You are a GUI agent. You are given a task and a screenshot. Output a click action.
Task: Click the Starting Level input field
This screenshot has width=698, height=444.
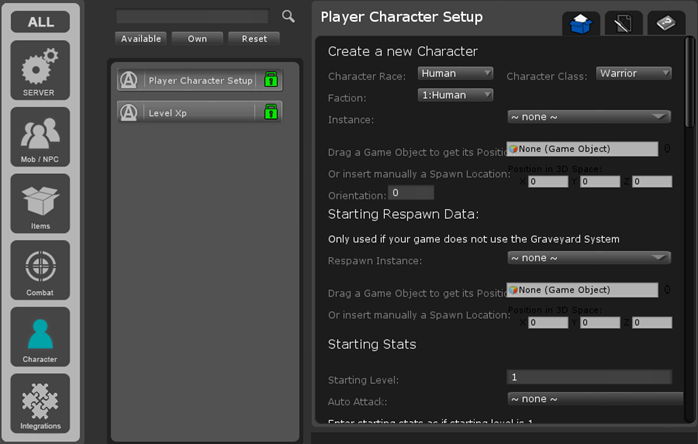coord(588,377)
